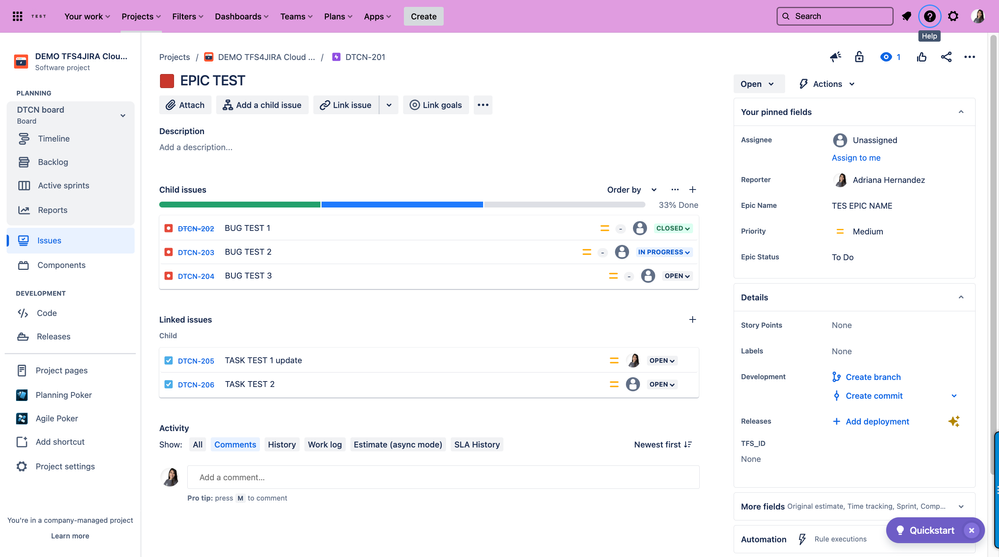Image resolution: width=999 pixels, height=557 pixels.
Task: Click the Create button
Action: pyautogui.click(x=424, y=17)
